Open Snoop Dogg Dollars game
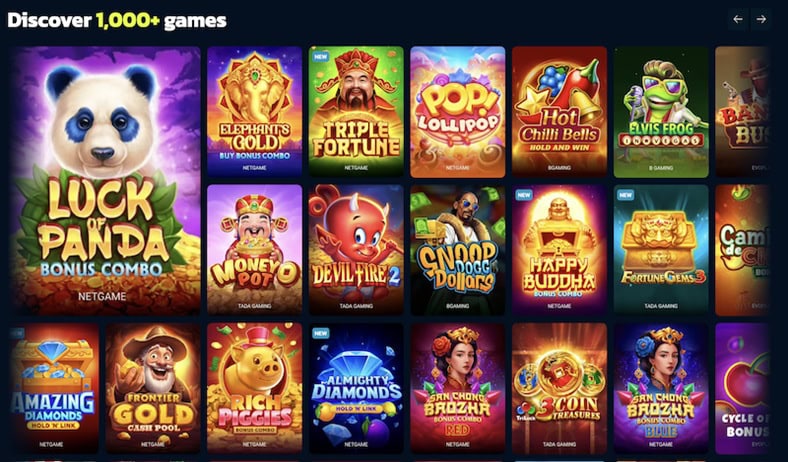788x462 pixels. tap(457, 250)
